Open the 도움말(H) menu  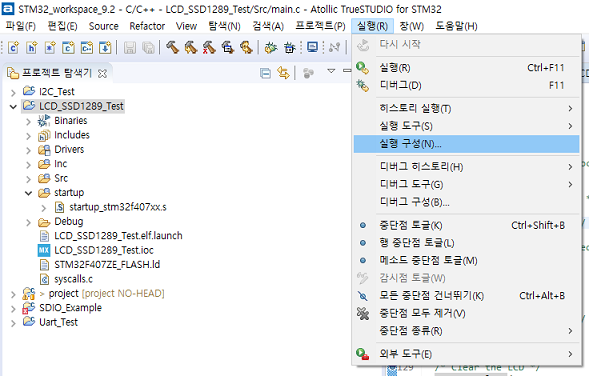tap(456, 26)
